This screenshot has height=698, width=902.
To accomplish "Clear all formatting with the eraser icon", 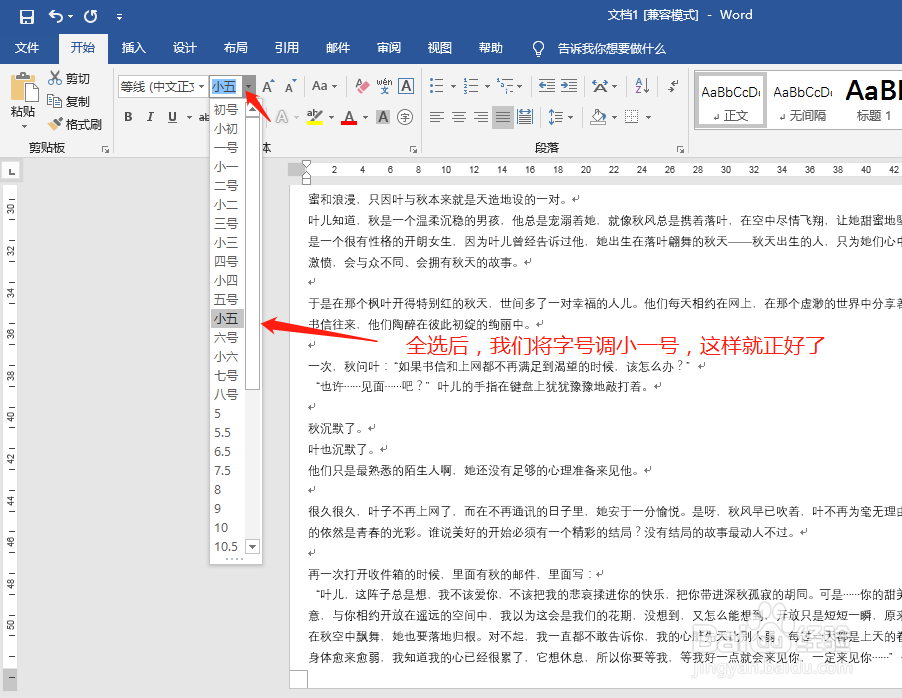I will point(360,84).
